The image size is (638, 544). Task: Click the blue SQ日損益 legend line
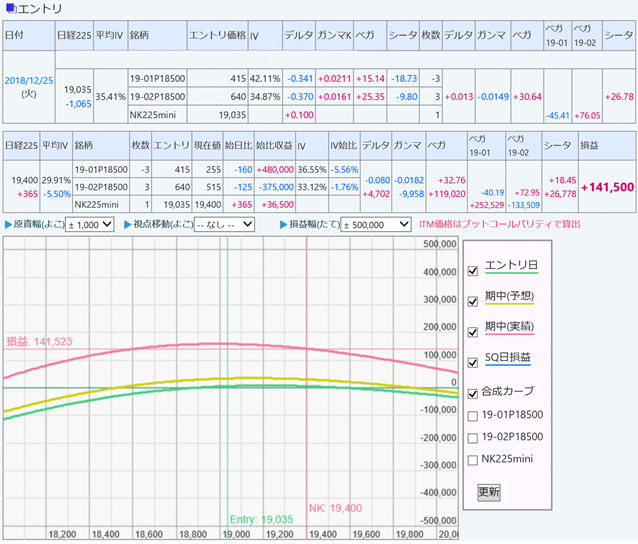508,365
